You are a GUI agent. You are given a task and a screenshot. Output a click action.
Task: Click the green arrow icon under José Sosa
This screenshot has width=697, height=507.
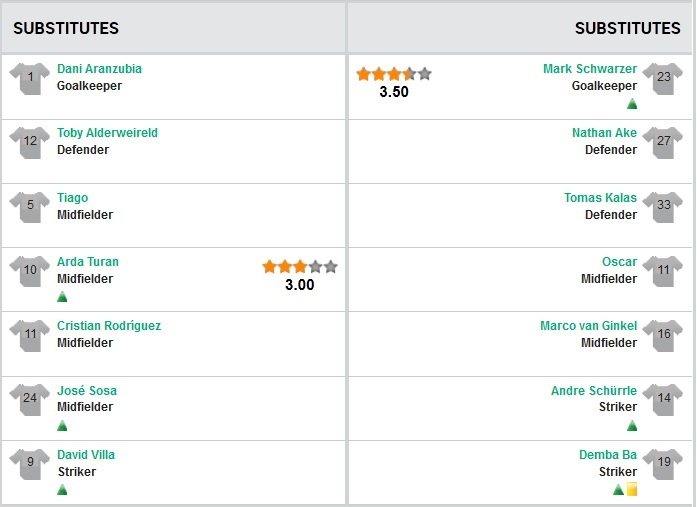coord(62,425)
